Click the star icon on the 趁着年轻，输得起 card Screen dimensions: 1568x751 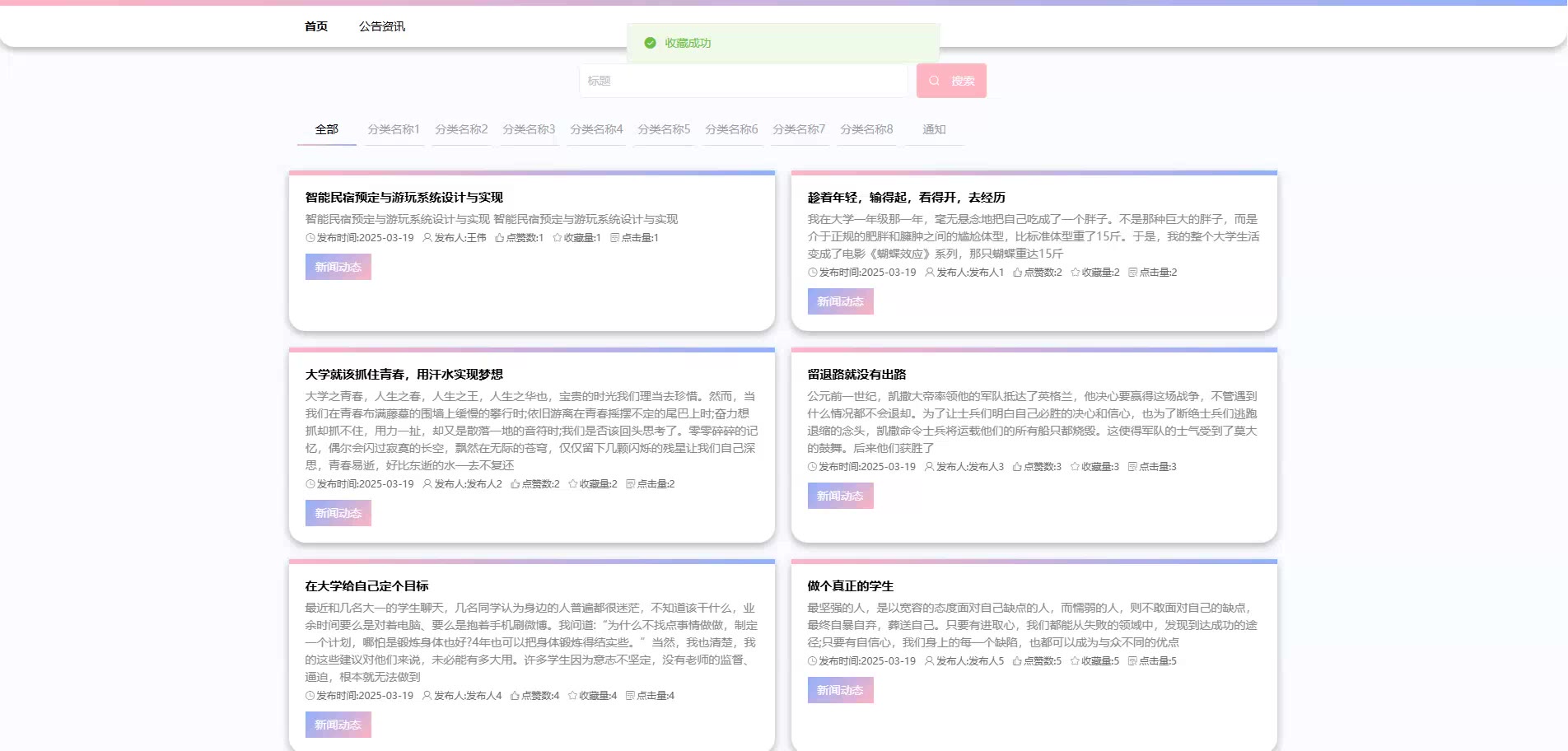[x=1076, y=273]
